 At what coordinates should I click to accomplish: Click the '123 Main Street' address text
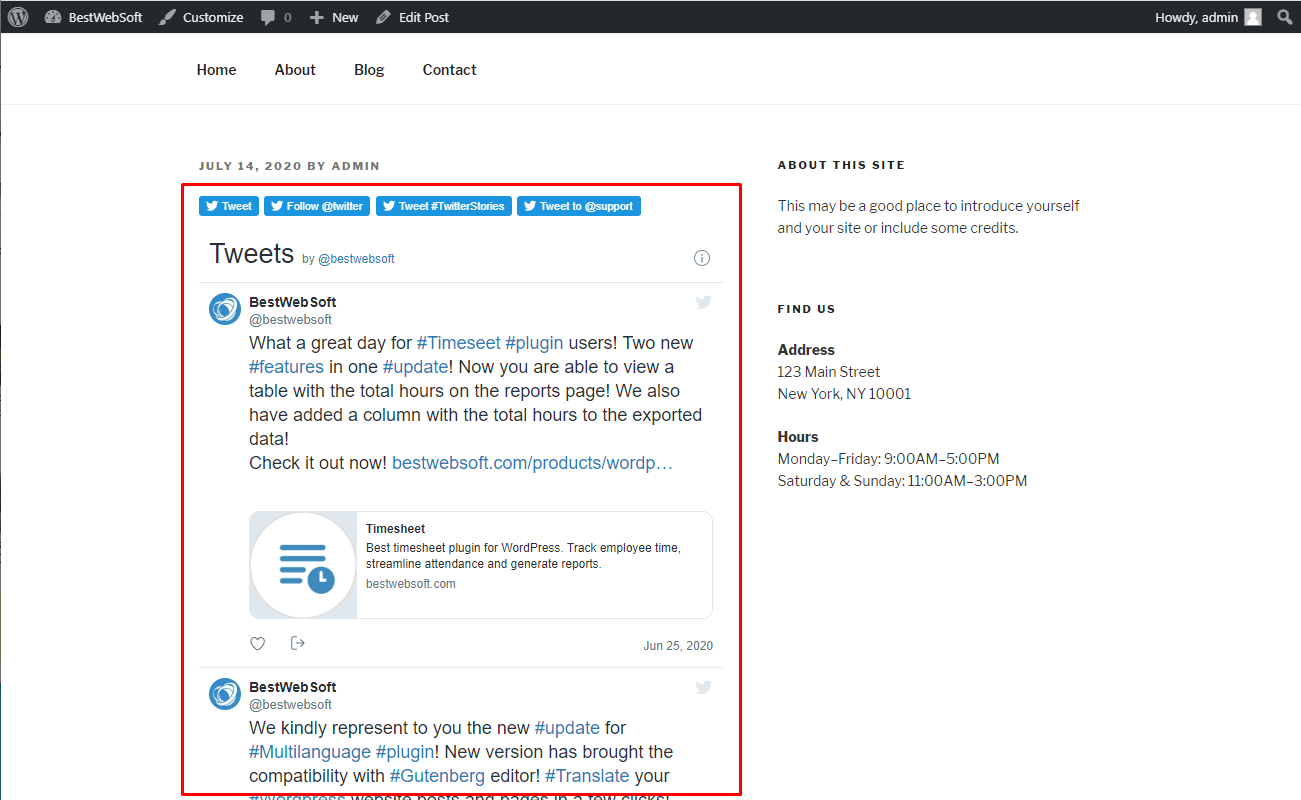click(829, 372)
